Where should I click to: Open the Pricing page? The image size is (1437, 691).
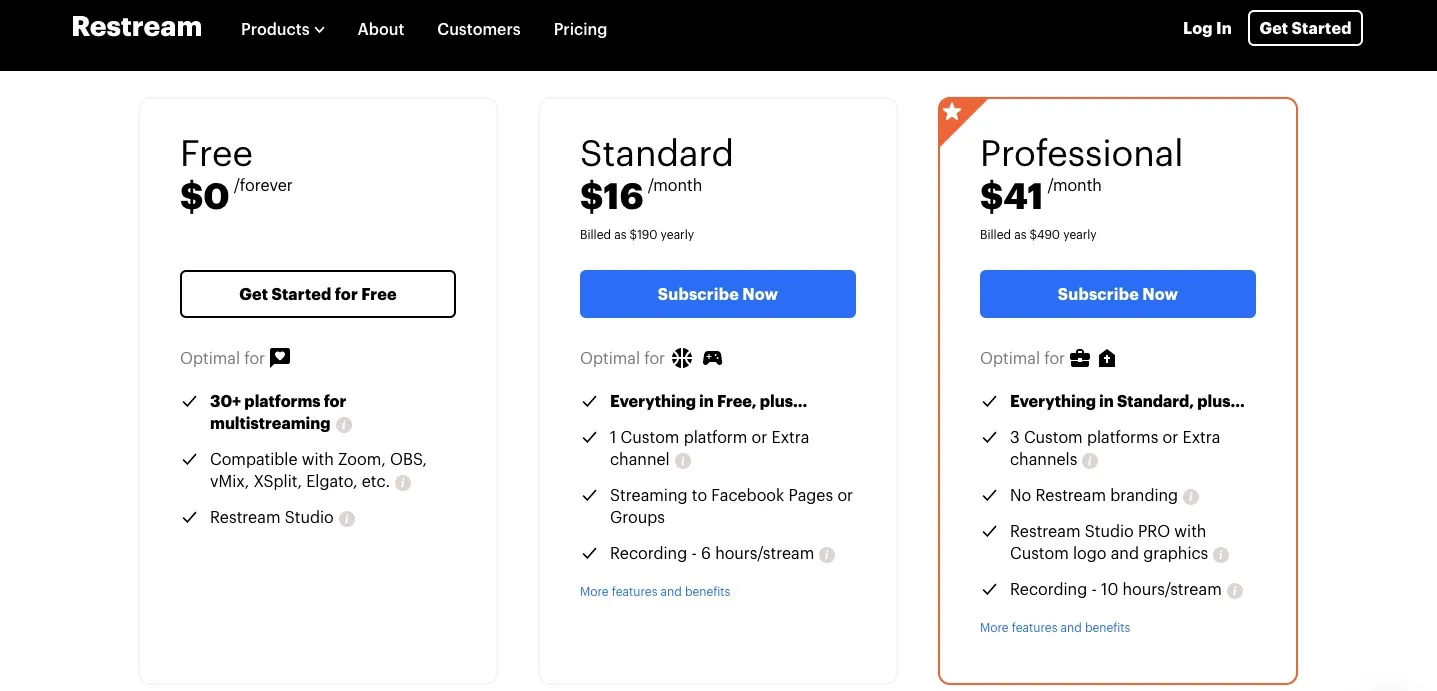[580, 29]
